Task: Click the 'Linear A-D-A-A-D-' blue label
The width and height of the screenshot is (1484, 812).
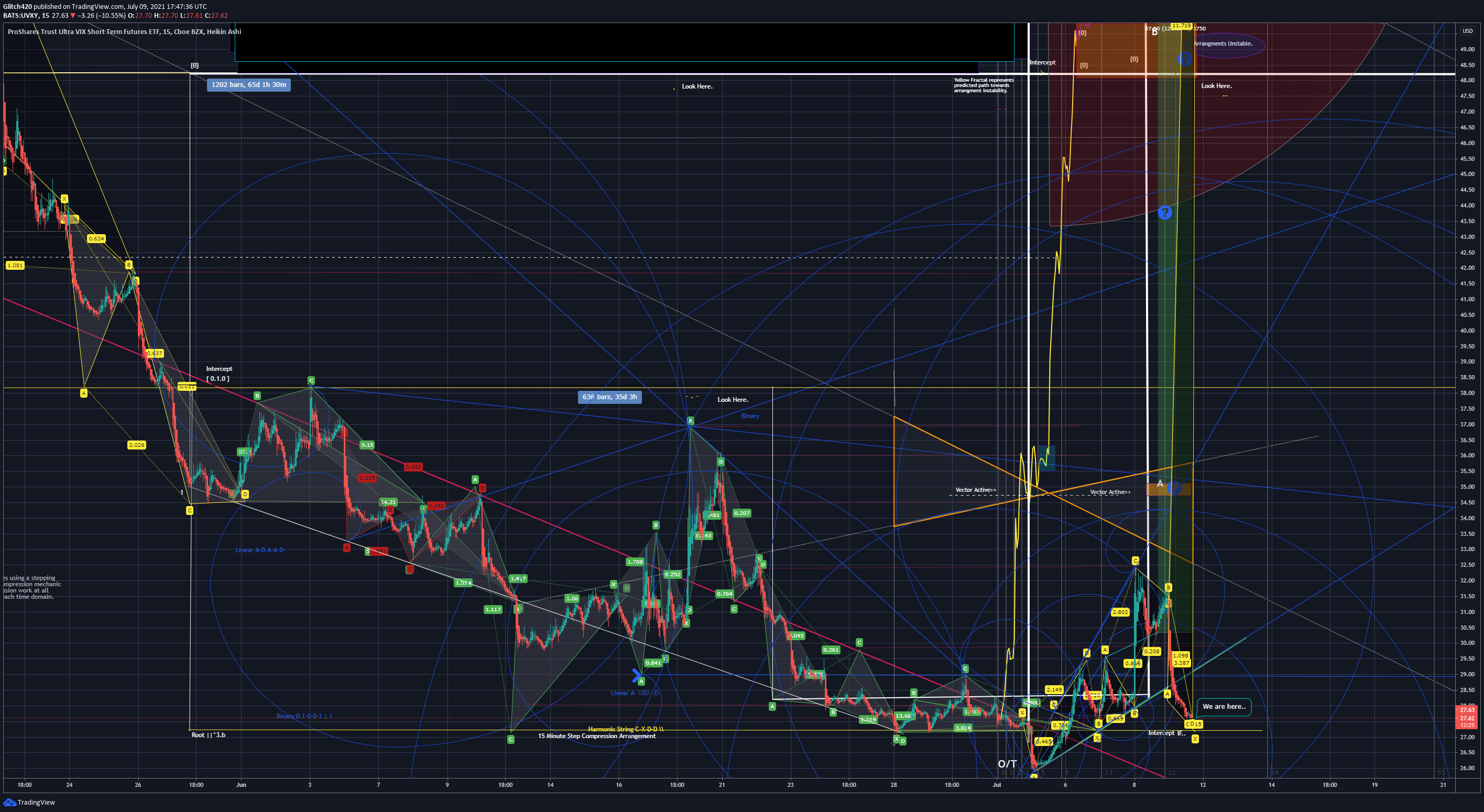Action: [260, 550]
